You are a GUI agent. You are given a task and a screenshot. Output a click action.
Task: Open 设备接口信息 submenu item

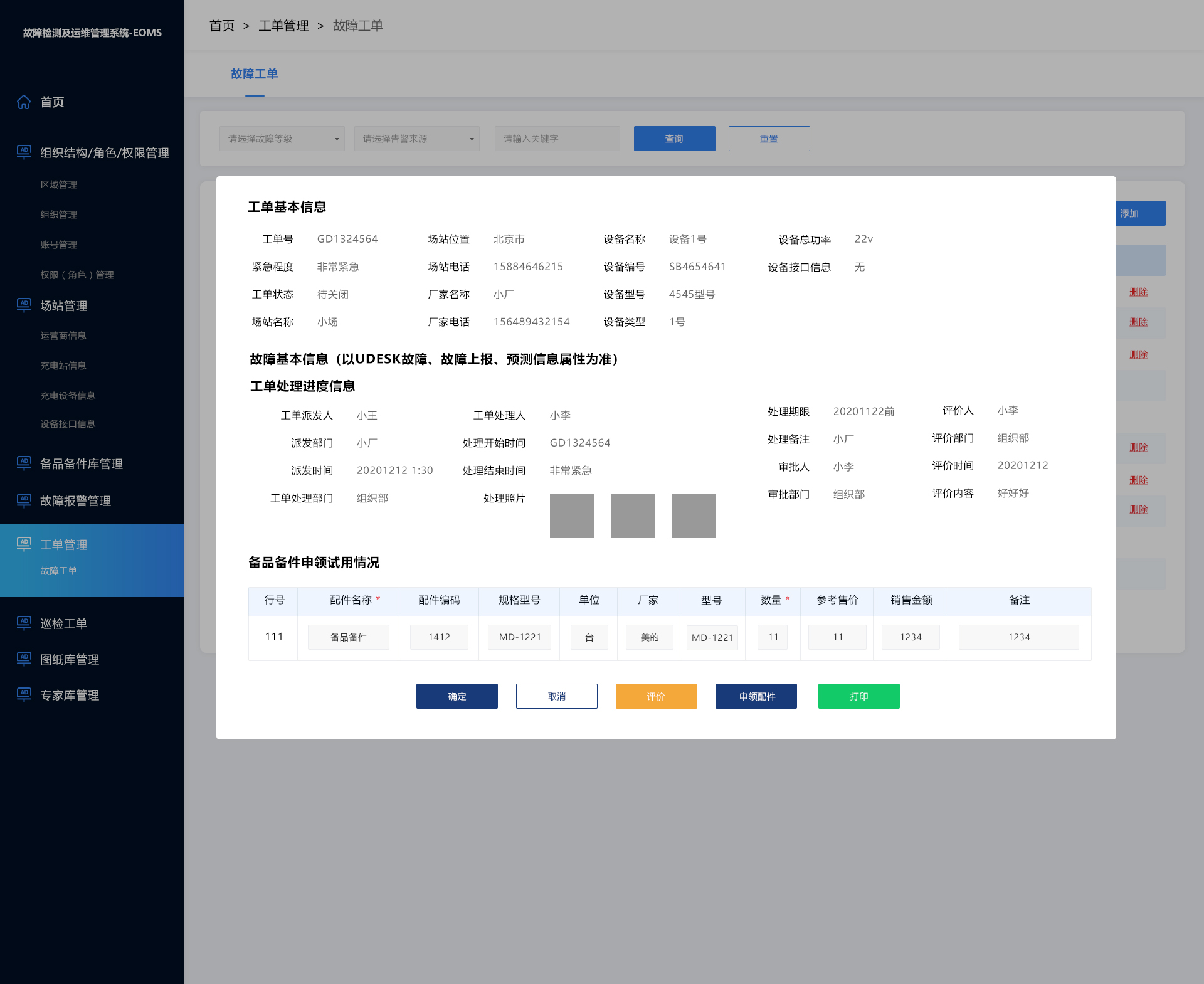click(68, 424)
